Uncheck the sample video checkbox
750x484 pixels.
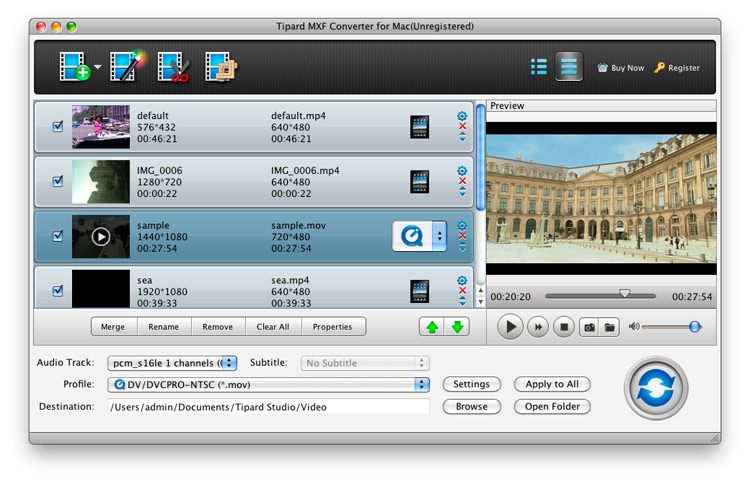coord(58,236)
